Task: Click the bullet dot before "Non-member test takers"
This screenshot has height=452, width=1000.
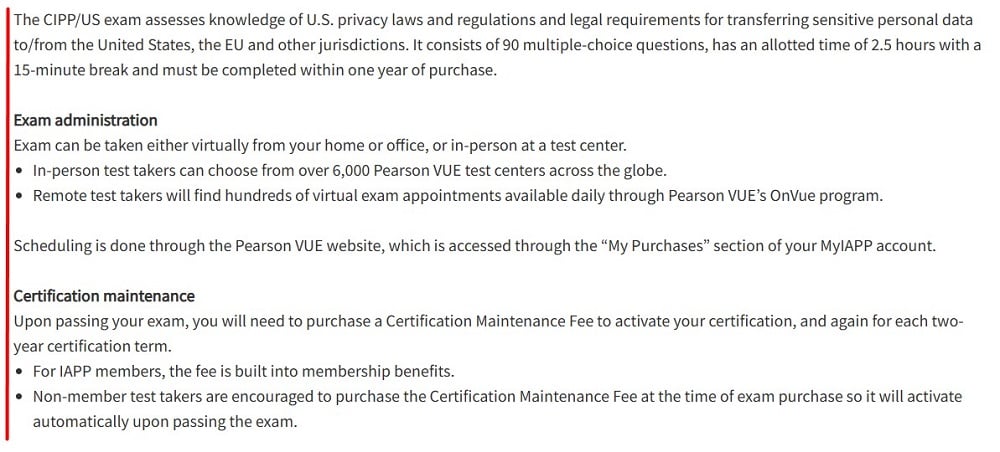Action: 20,397
